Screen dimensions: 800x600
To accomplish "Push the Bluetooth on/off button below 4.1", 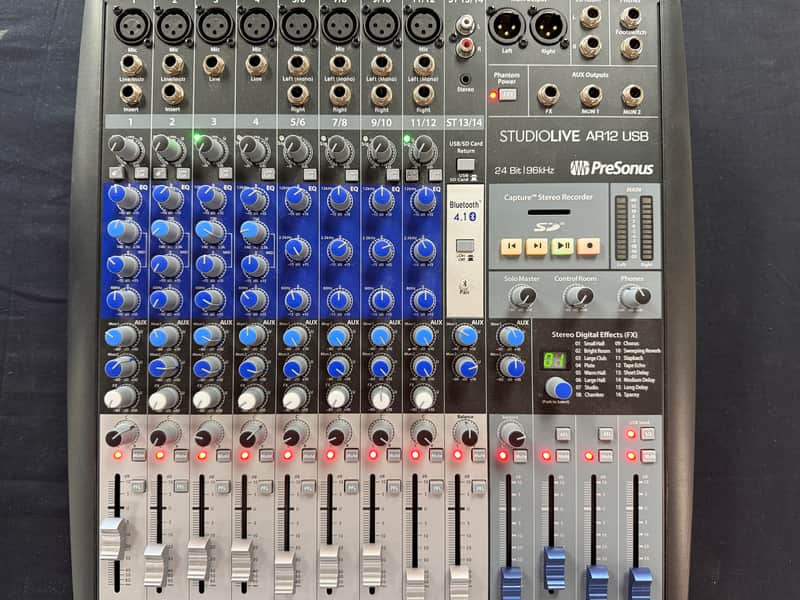I will coord(464,245).
